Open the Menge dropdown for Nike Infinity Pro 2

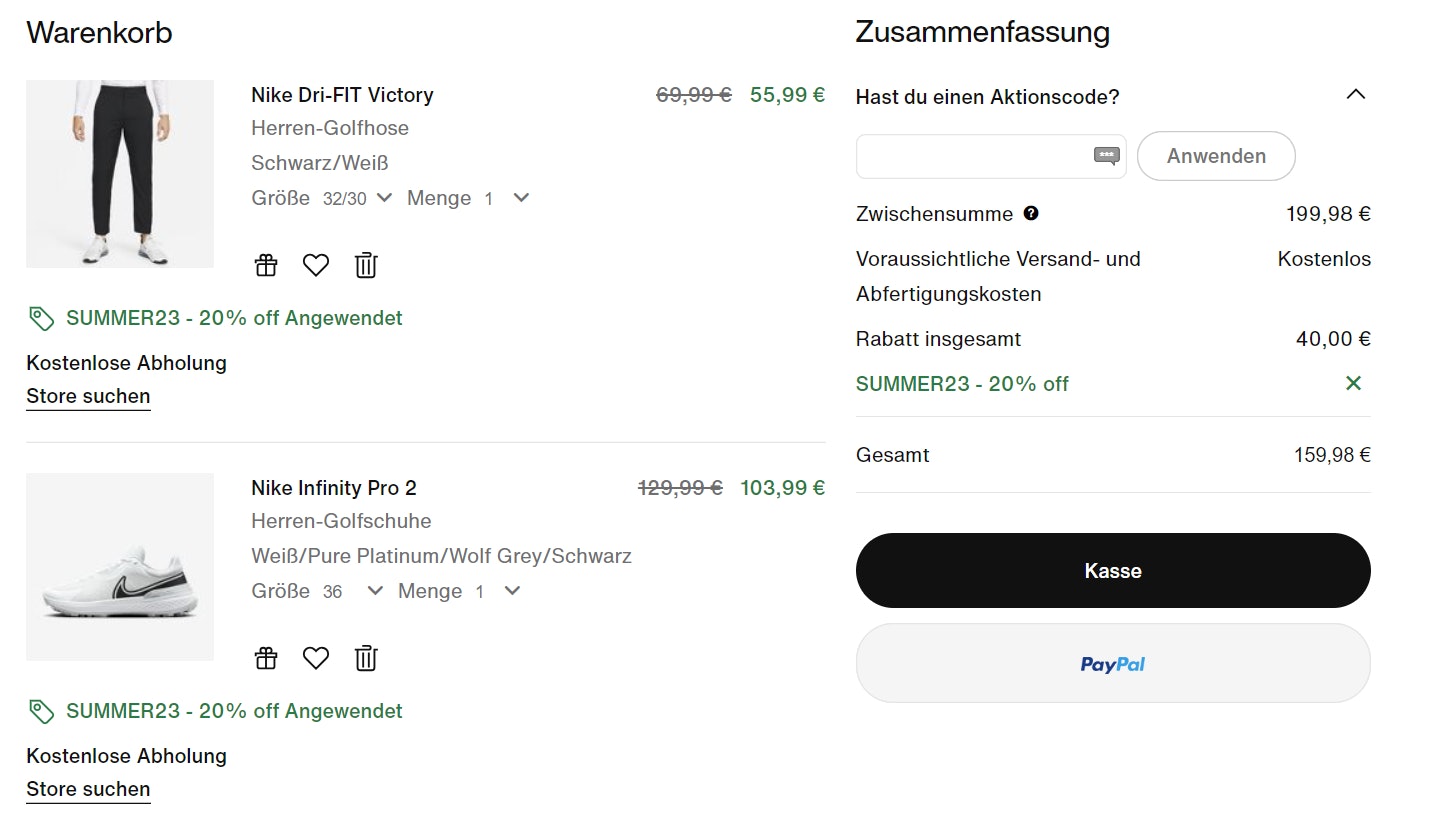click(511, 591)
